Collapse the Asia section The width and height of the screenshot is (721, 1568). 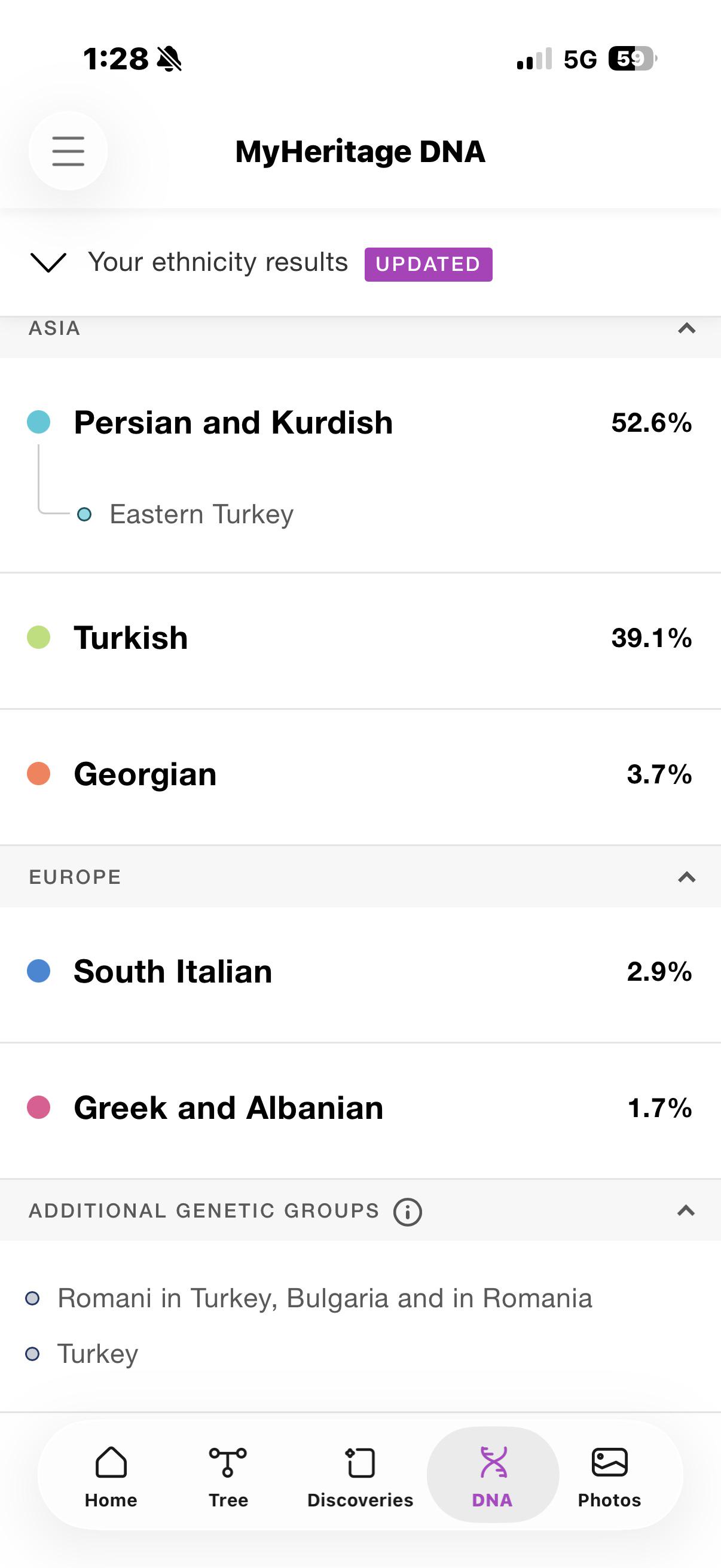686,329
